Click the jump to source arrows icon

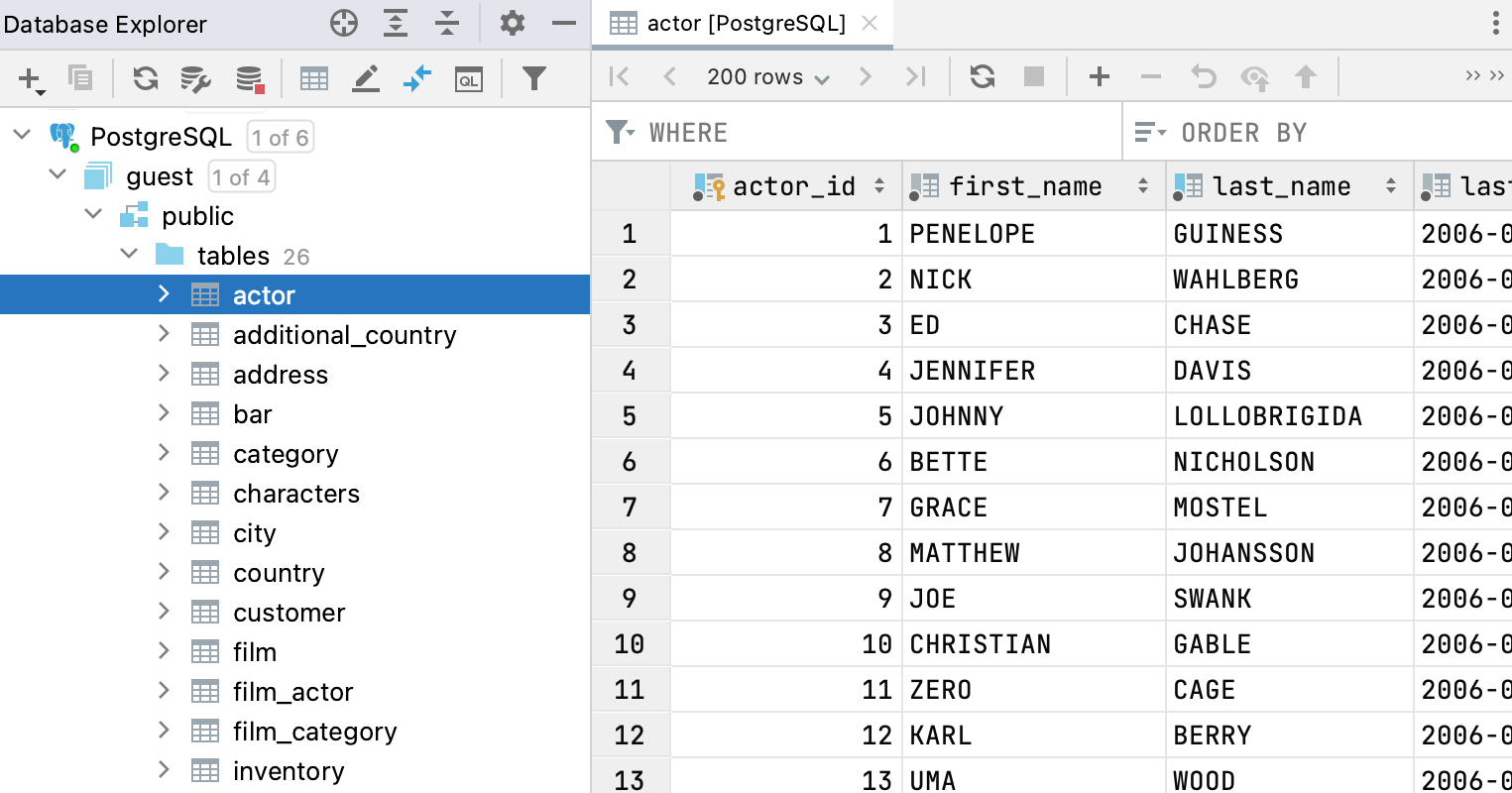(417, 78)
